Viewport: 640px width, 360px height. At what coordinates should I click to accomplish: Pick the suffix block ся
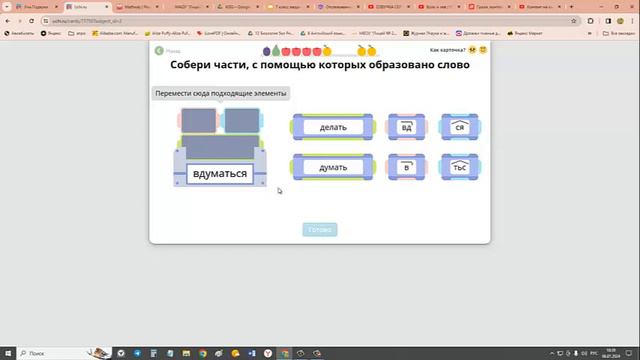pos(460,127)
